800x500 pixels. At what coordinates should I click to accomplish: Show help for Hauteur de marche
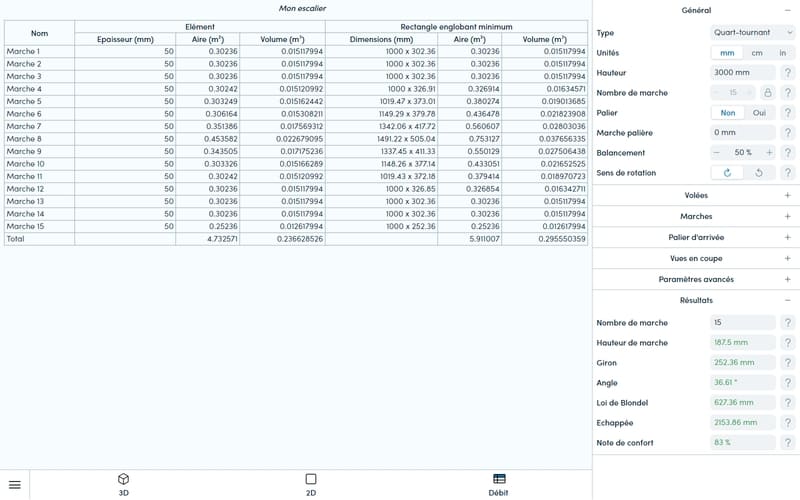tap(788, 342)
